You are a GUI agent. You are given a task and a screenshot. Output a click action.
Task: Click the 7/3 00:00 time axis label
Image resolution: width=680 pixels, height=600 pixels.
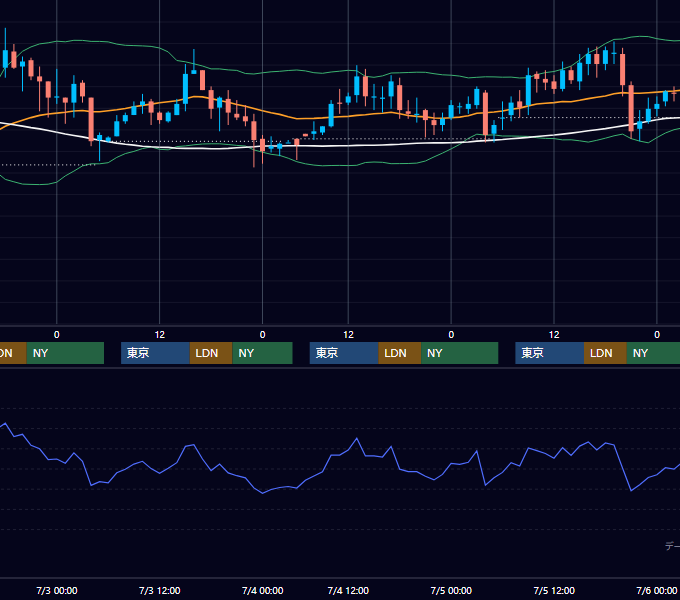57,590
